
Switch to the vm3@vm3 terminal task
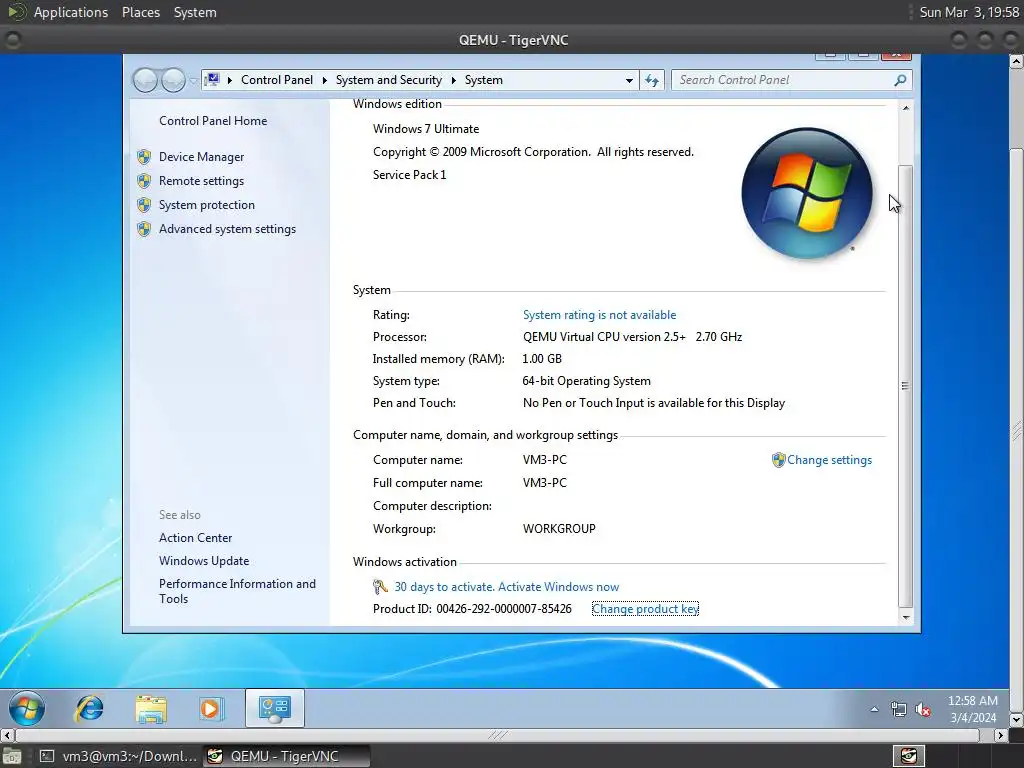click(117, 756)
